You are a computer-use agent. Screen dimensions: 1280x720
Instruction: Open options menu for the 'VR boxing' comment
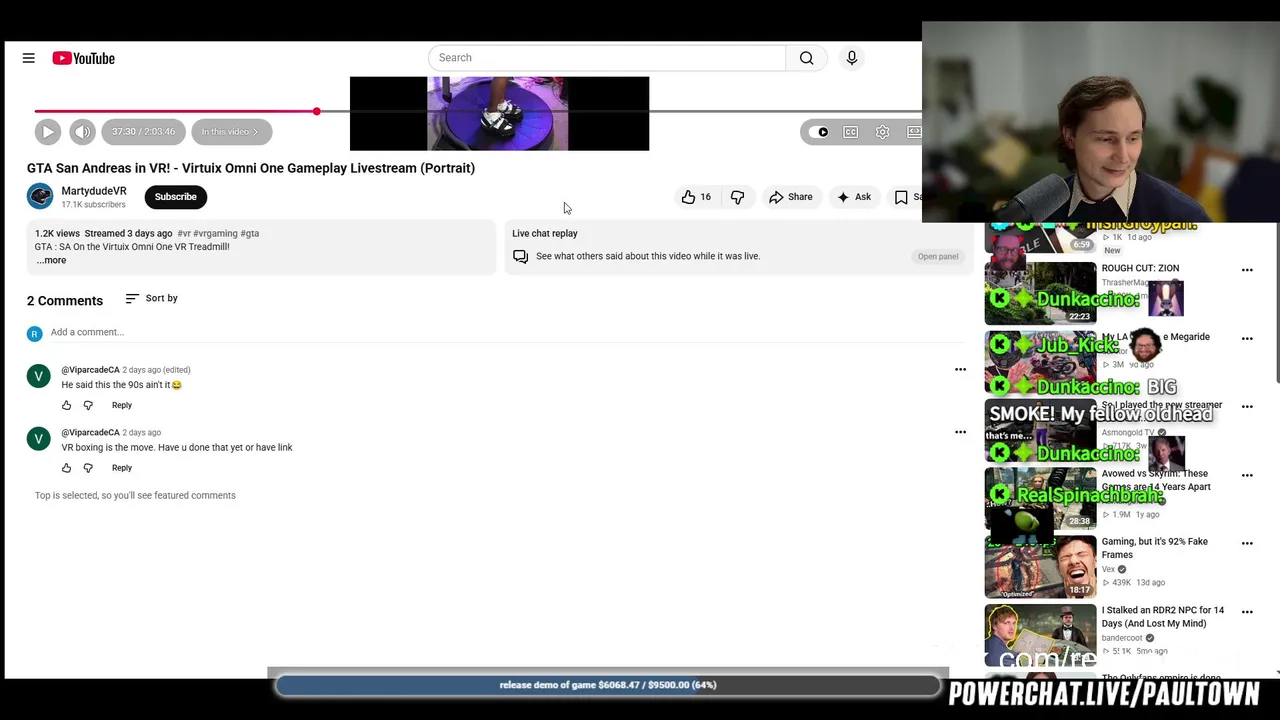960,432
